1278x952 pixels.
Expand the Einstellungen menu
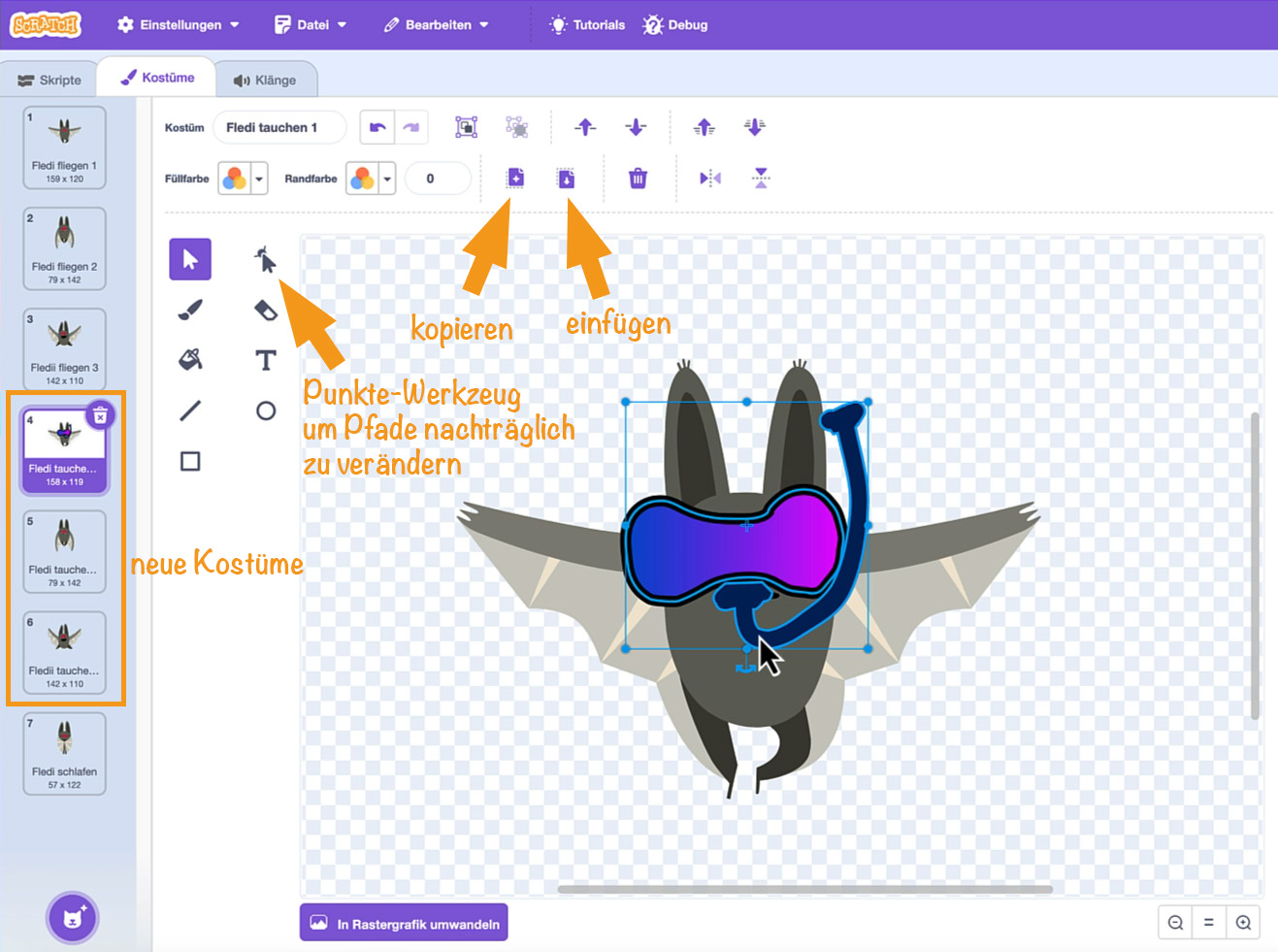[179, 24]
